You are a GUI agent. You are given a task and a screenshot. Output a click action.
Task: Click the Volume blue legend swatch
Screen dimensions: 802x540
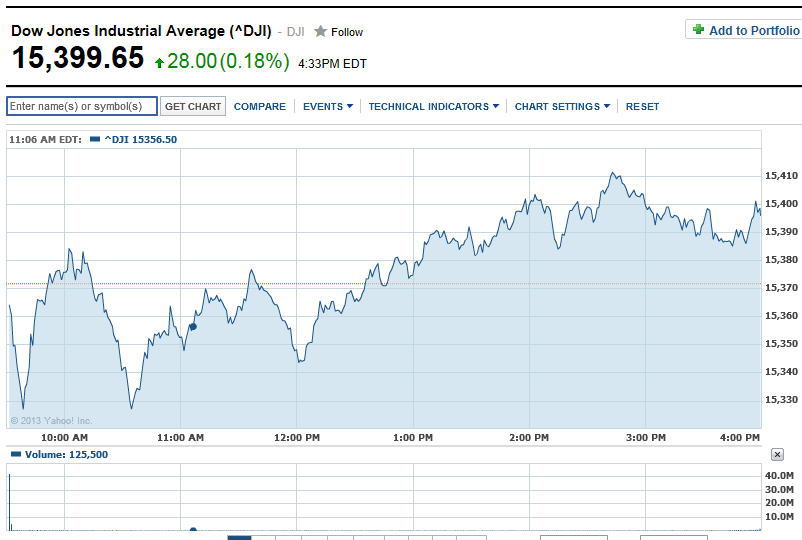tap(16, 454)
